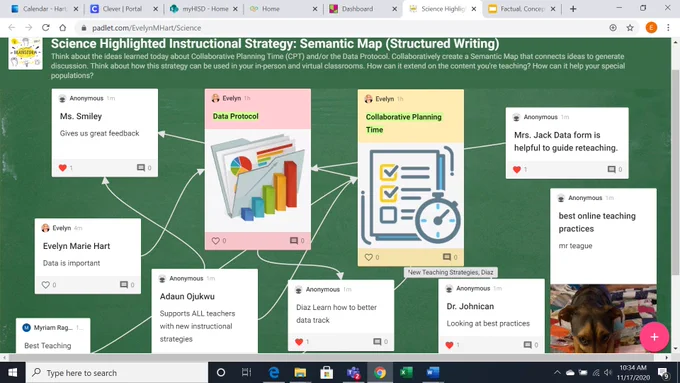Image resolution: width=680 pixels, height=383 pixels.
Task: Reload the padlet page
Action: (46, 28)
